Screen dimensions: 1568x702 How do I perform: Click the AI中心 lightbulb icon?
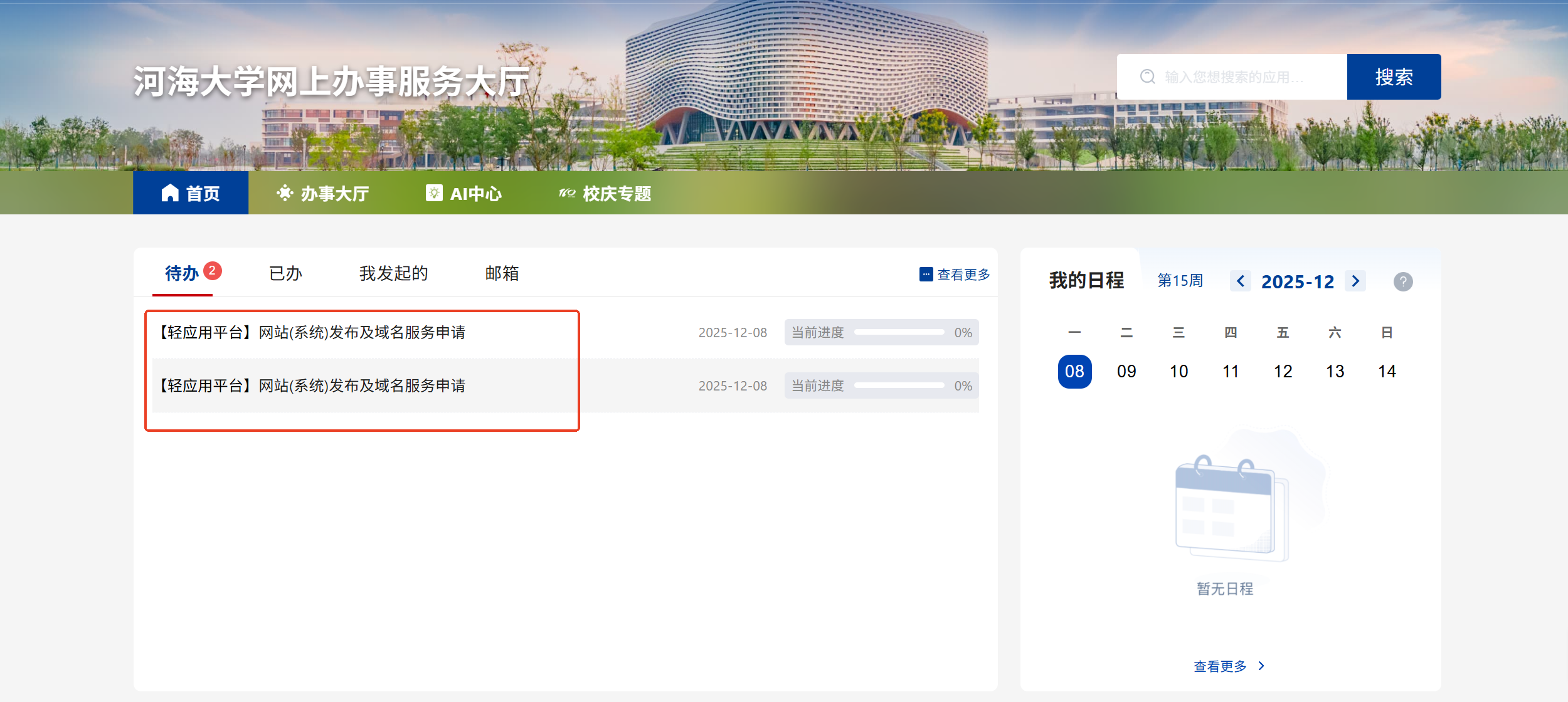(x=433, y=193)
